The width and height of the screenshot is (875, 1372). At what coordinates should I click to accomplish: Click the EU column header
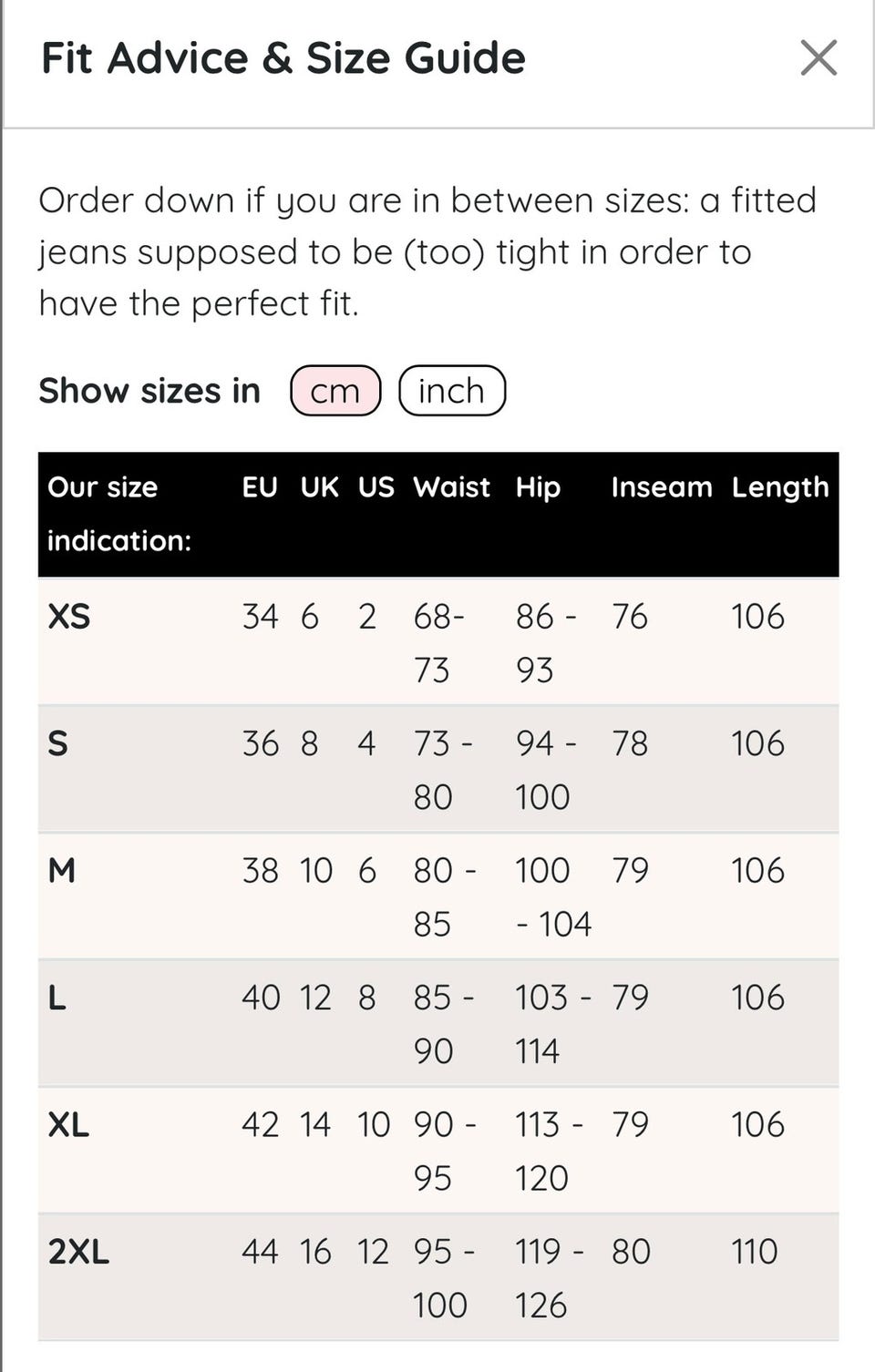tap(260, 487)
